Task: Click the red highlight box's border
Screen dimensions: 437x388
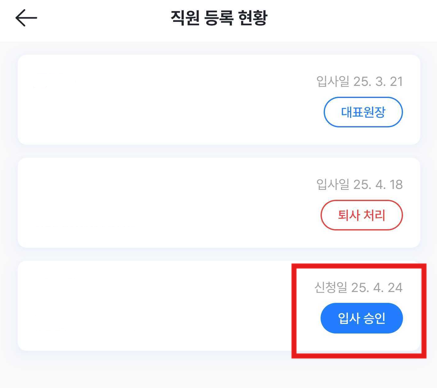Action: (359, 266)
